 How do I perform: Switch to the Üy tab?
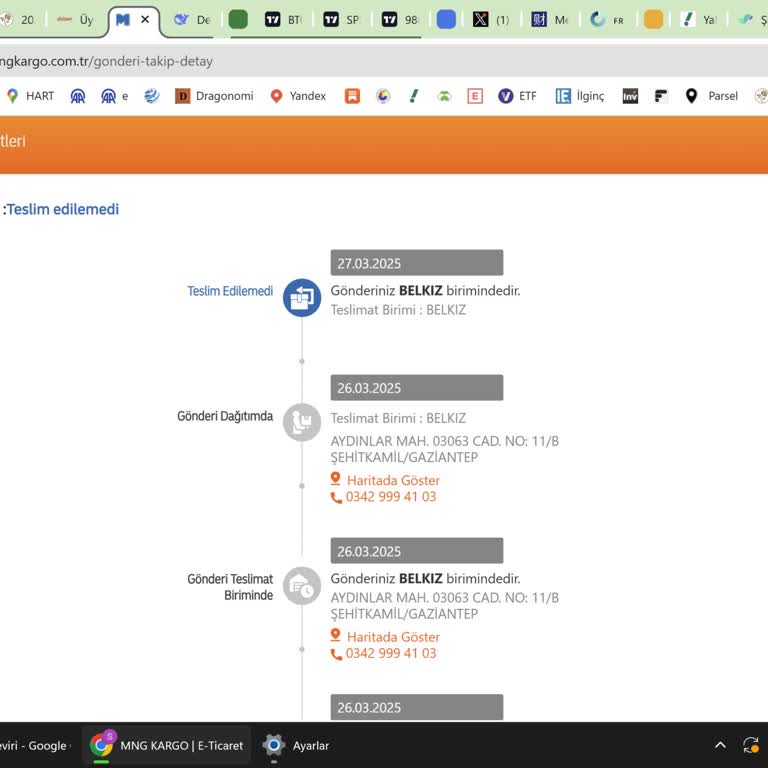(75, 20)
